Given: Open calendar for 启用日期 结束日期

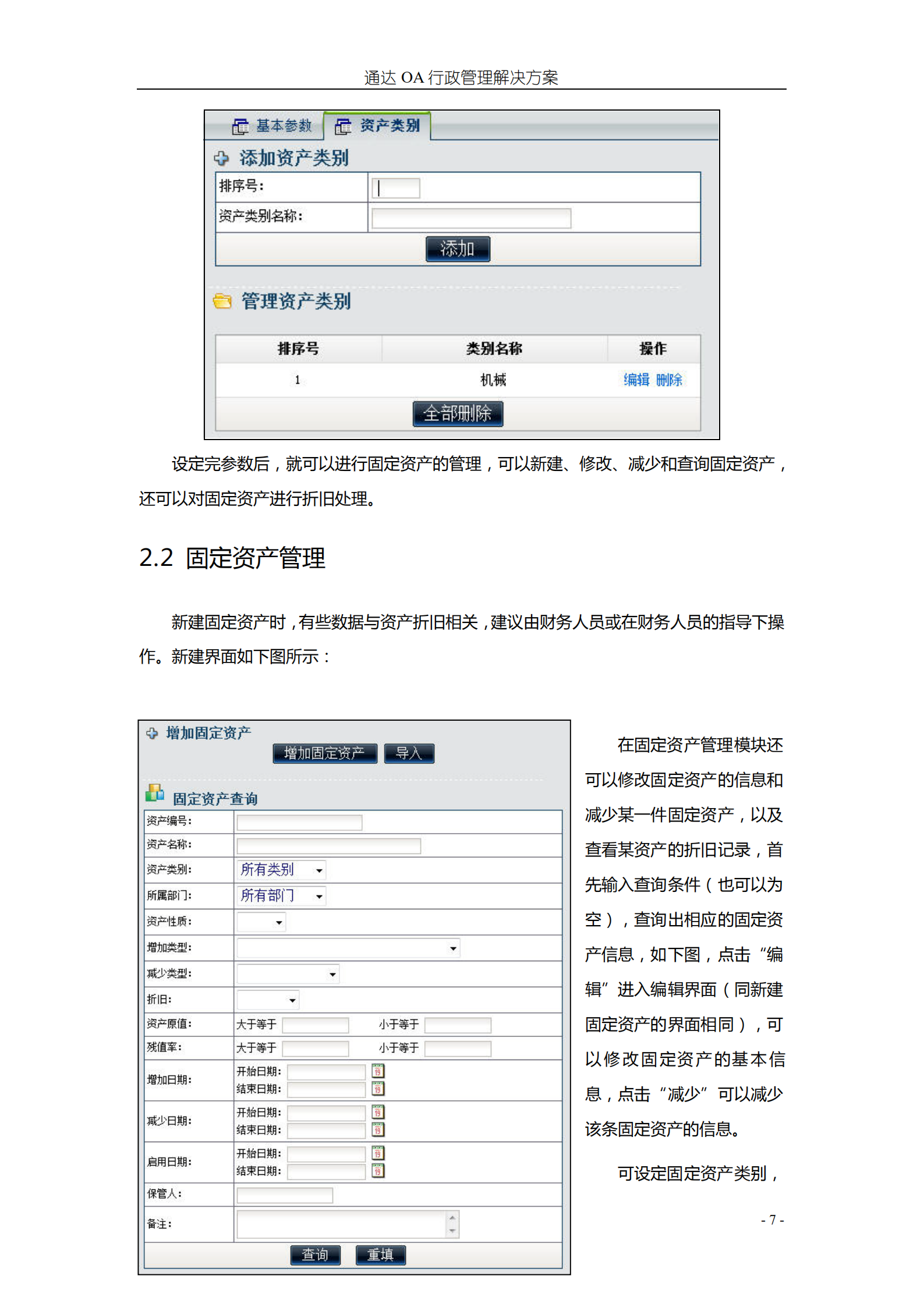Looking at the screenshot, I should [378, 1171].
